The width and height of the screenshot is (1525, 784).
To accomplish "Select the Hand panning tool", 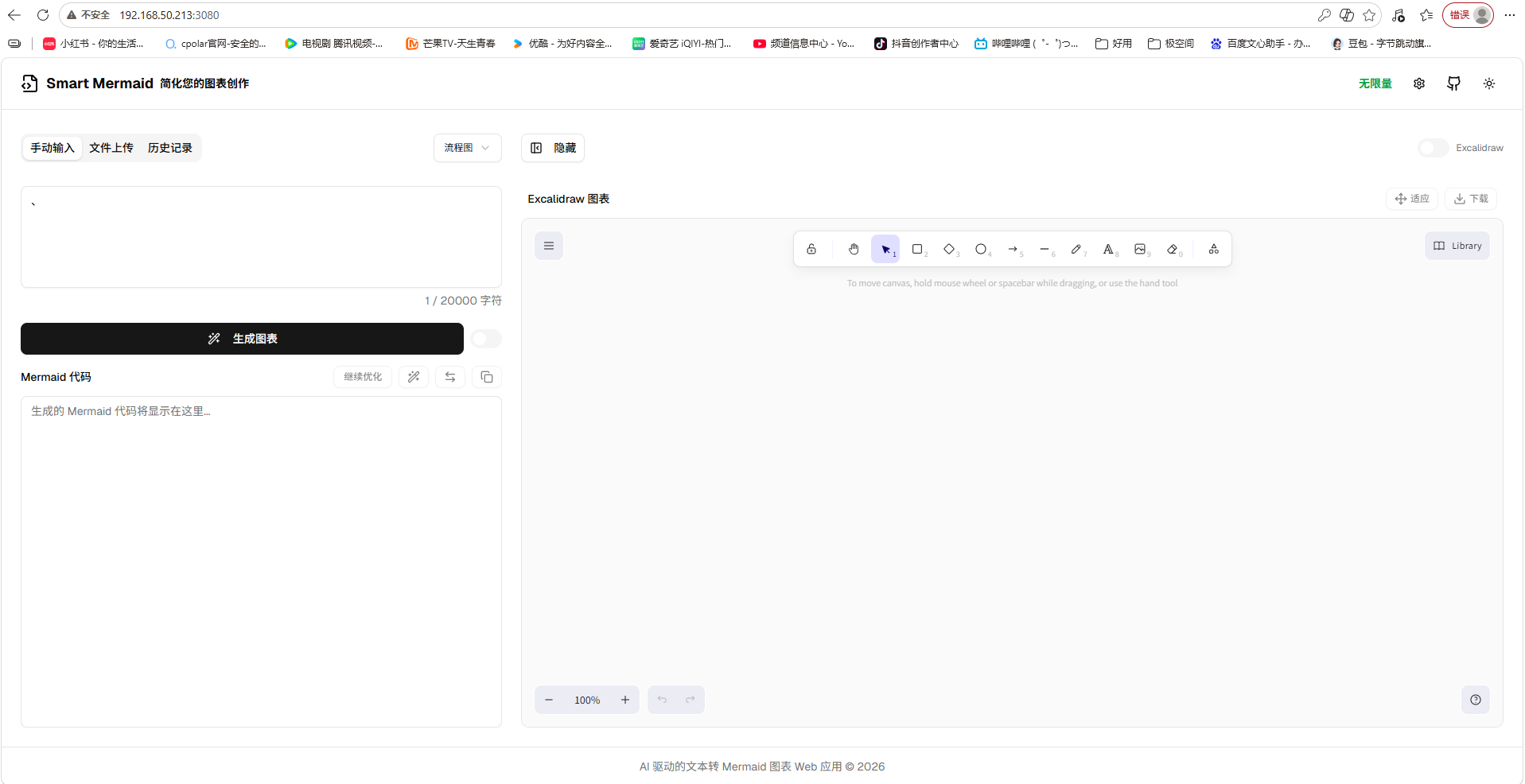I will click(854, 249).
